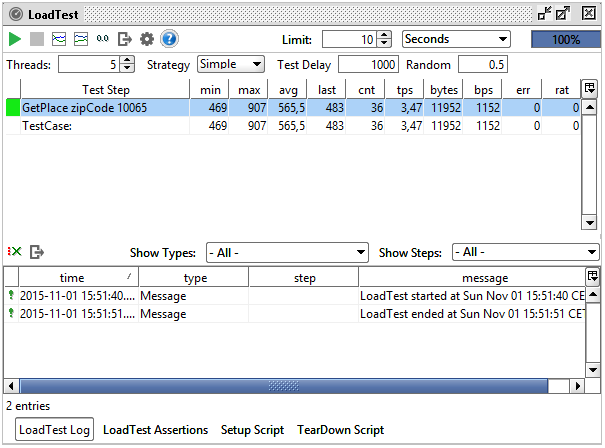
Task: Run the LoadTest with green play button
Action: 15,39
